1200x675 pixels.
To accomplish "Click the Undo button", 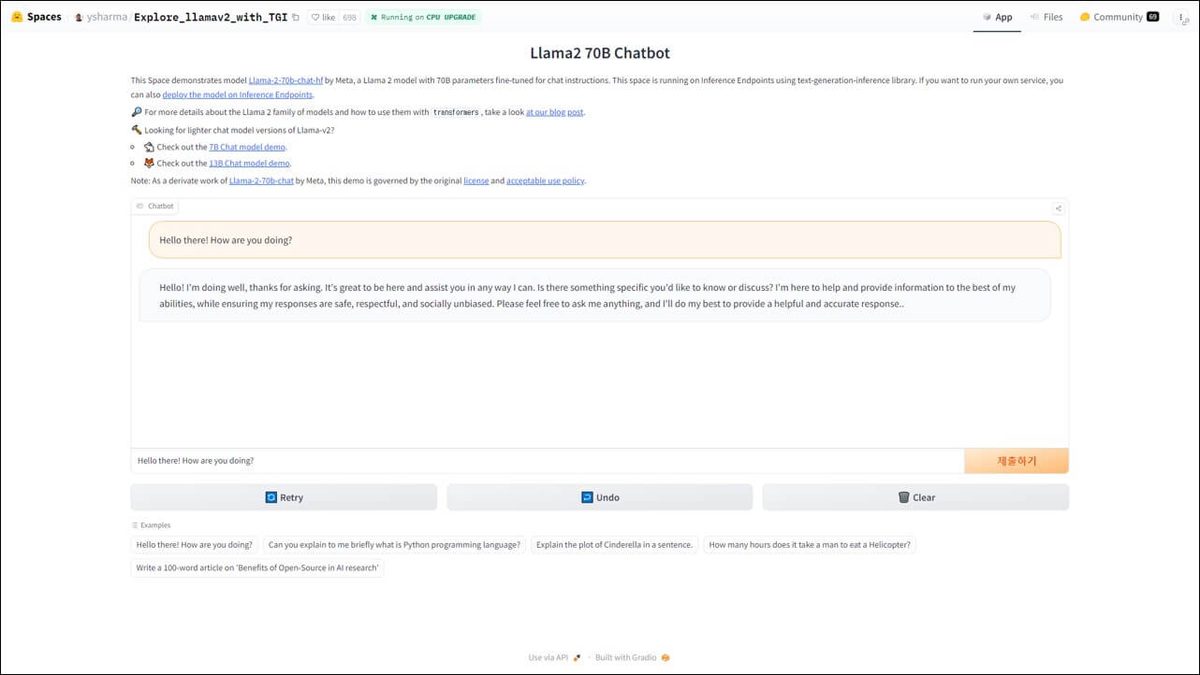I will click(600, 497).
